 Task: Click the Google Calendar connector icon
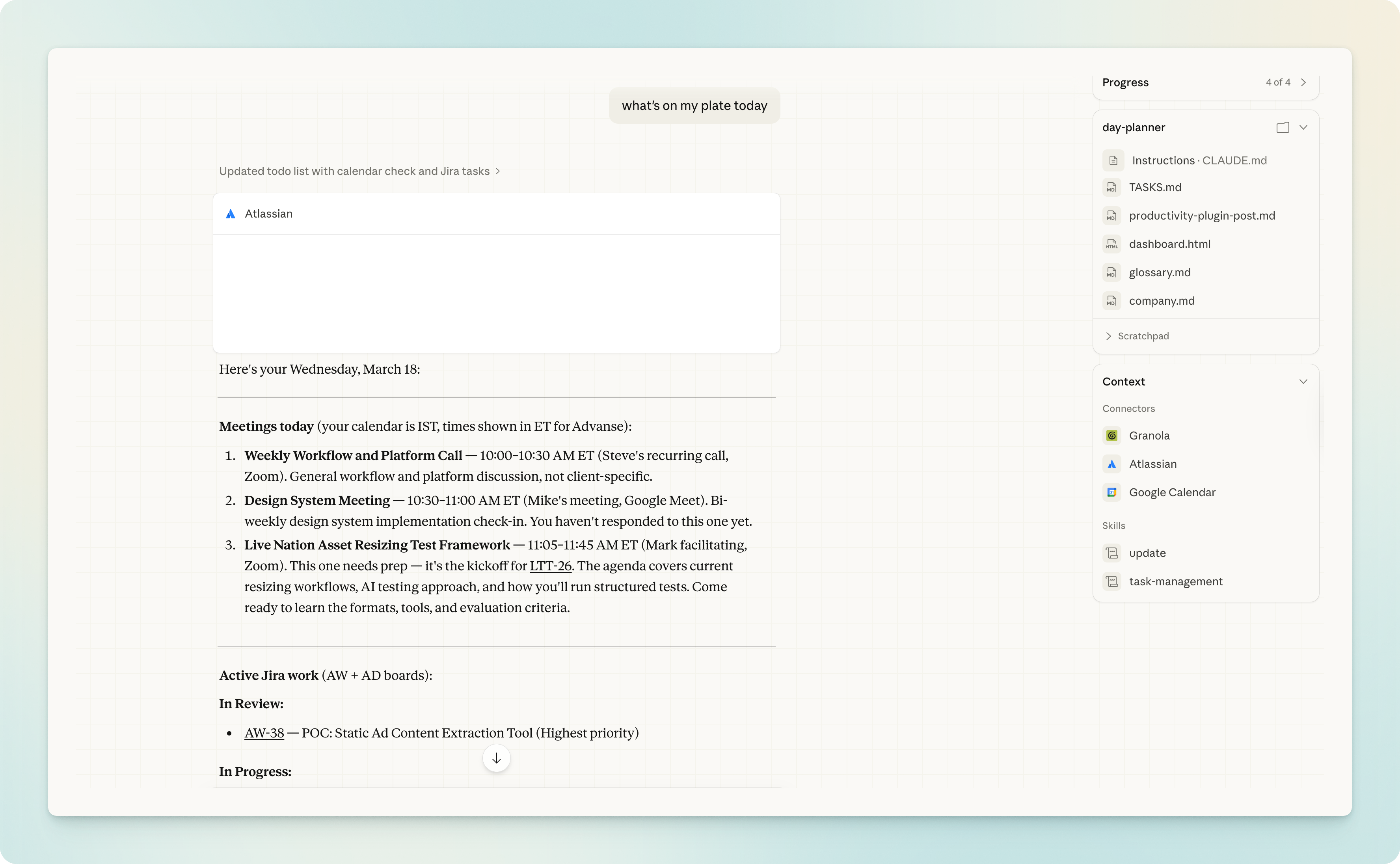click(1112, 492)
